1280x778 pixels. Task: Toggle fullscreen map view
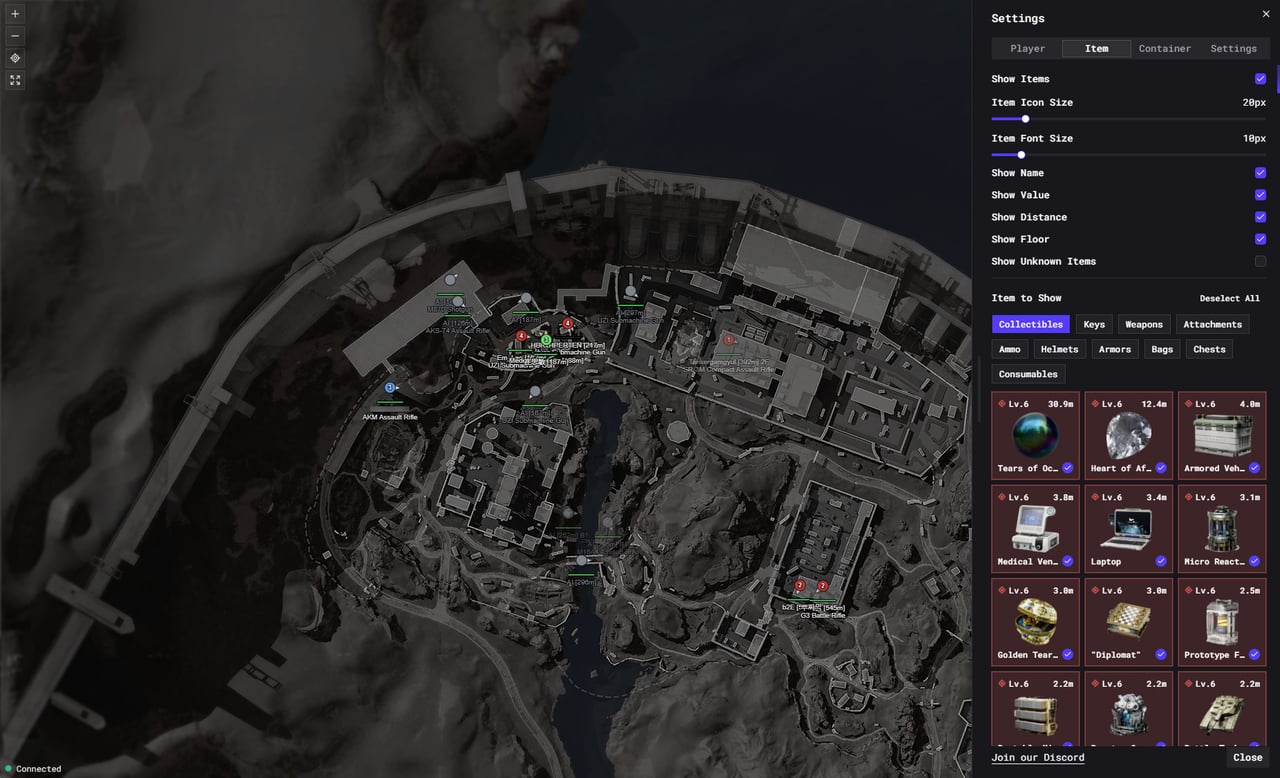coord(15,80)
